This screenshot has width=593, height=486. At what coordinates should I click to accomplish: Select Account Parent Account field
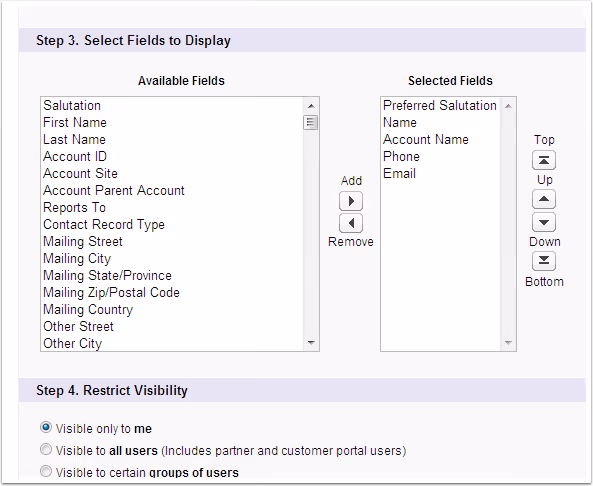[172, 191]
